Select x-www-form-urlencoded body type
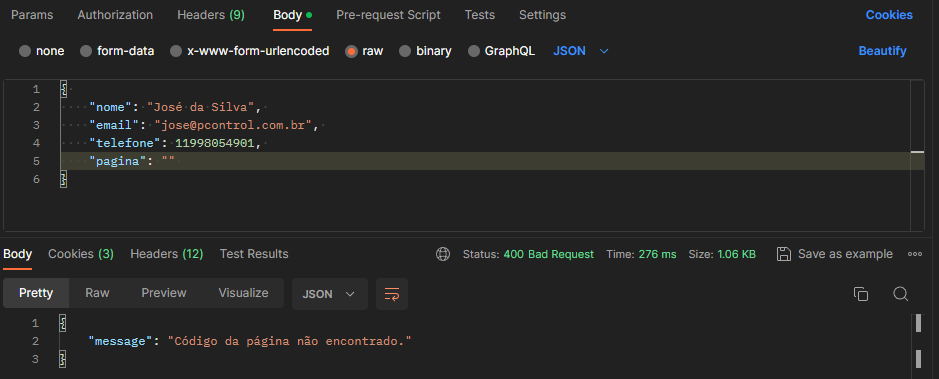The image size is (939, 379). click(x=250, y=51)
